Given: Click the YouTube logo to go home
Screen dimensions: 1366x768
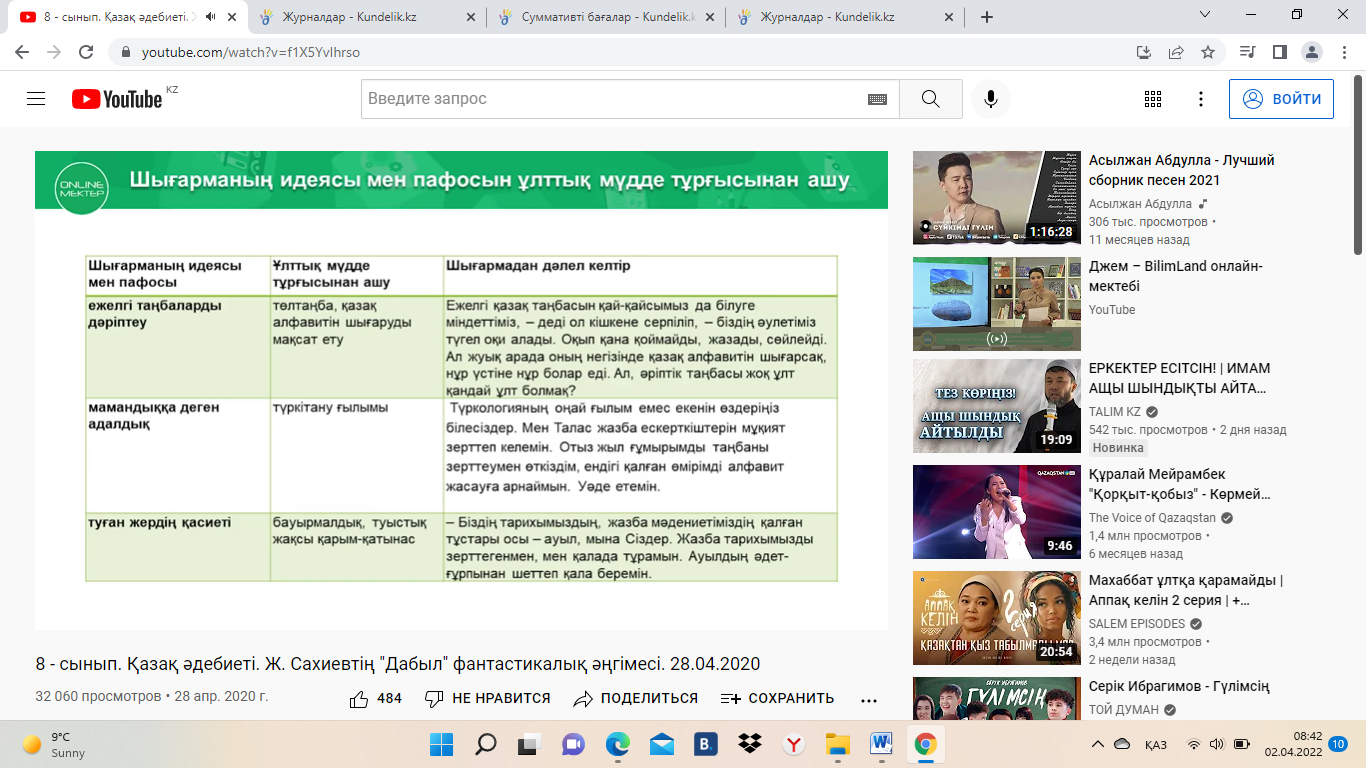Looking at the screenshot, I should point(117,99).
